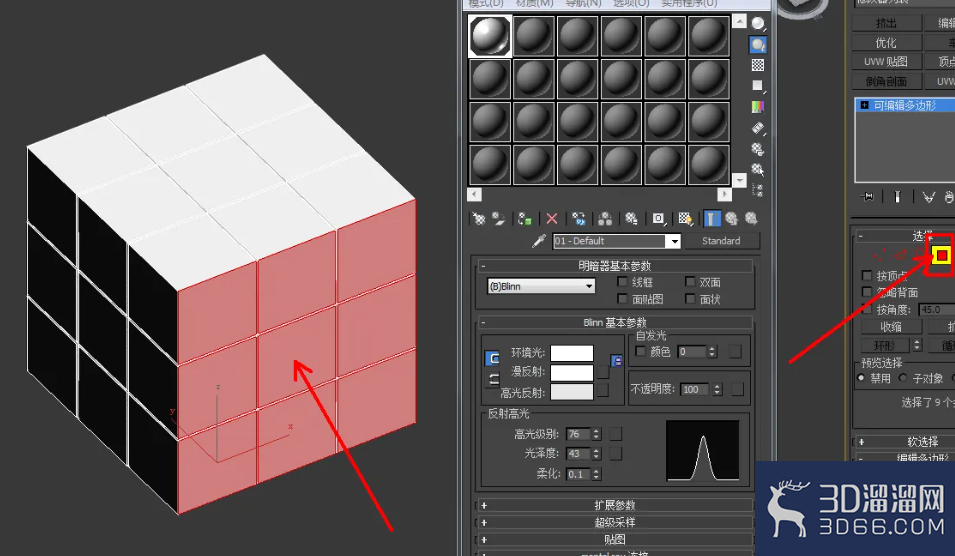
Task: Click the UVW 贴图 modifier button
Action: [886, 62]
